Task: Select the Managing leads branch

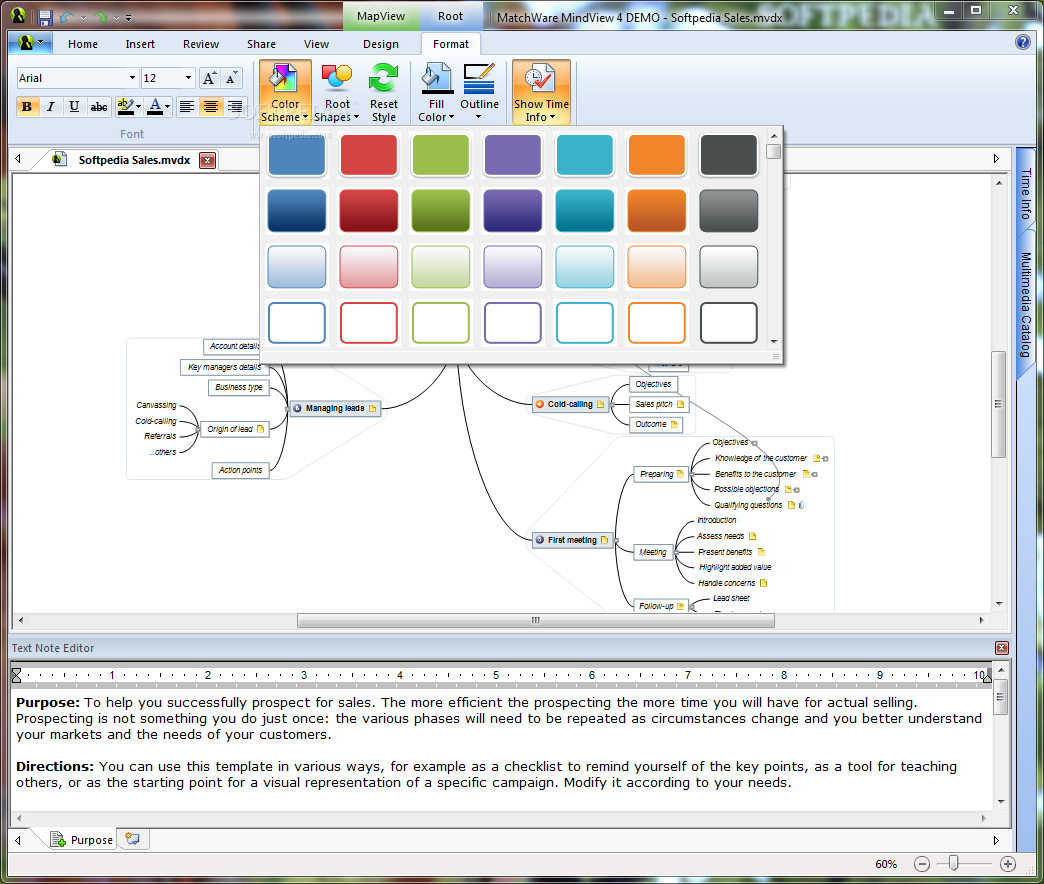Action: click(335, 409)
